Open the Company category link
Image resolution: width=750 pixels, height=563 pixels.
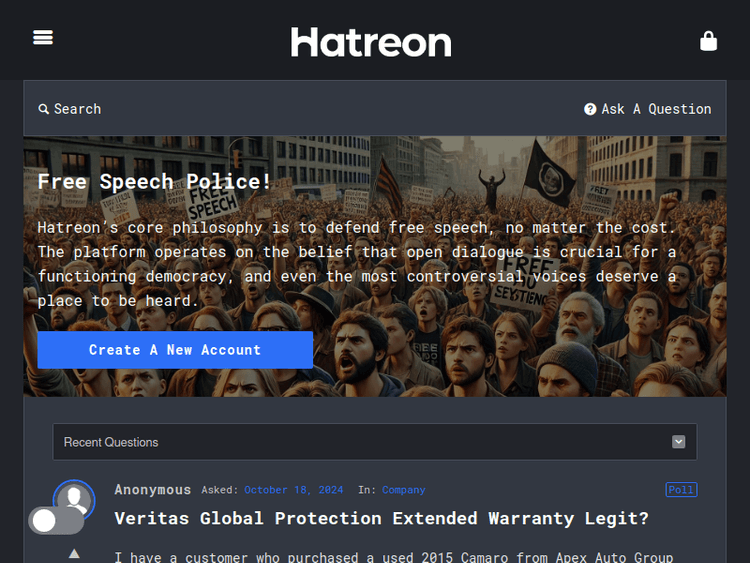point(403,490)
